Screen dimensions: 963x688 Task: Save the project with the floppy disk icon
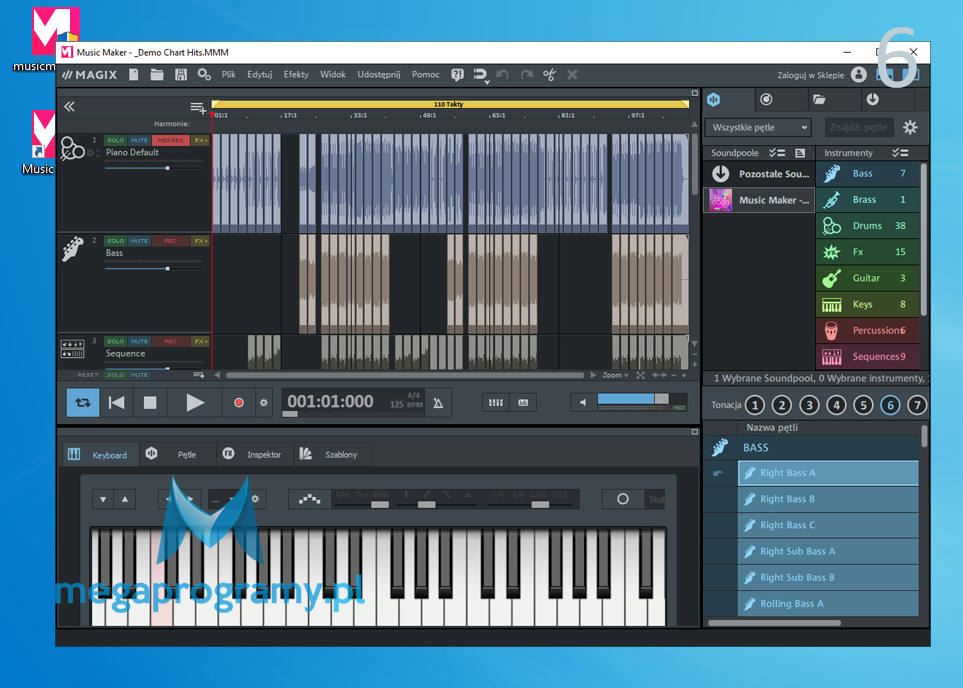pos(181,74)
